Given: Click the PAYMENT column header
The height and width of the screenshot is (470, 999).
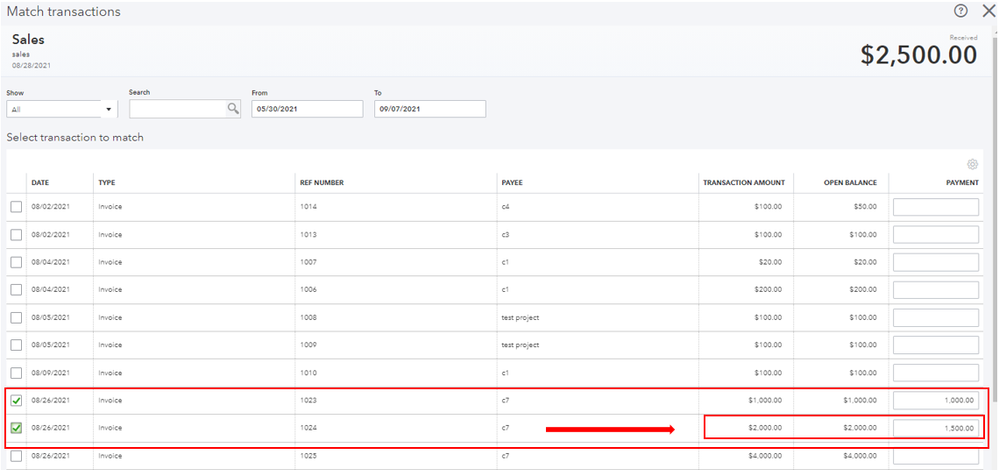Looking at the screenshot, I should [x=962, y=183].
